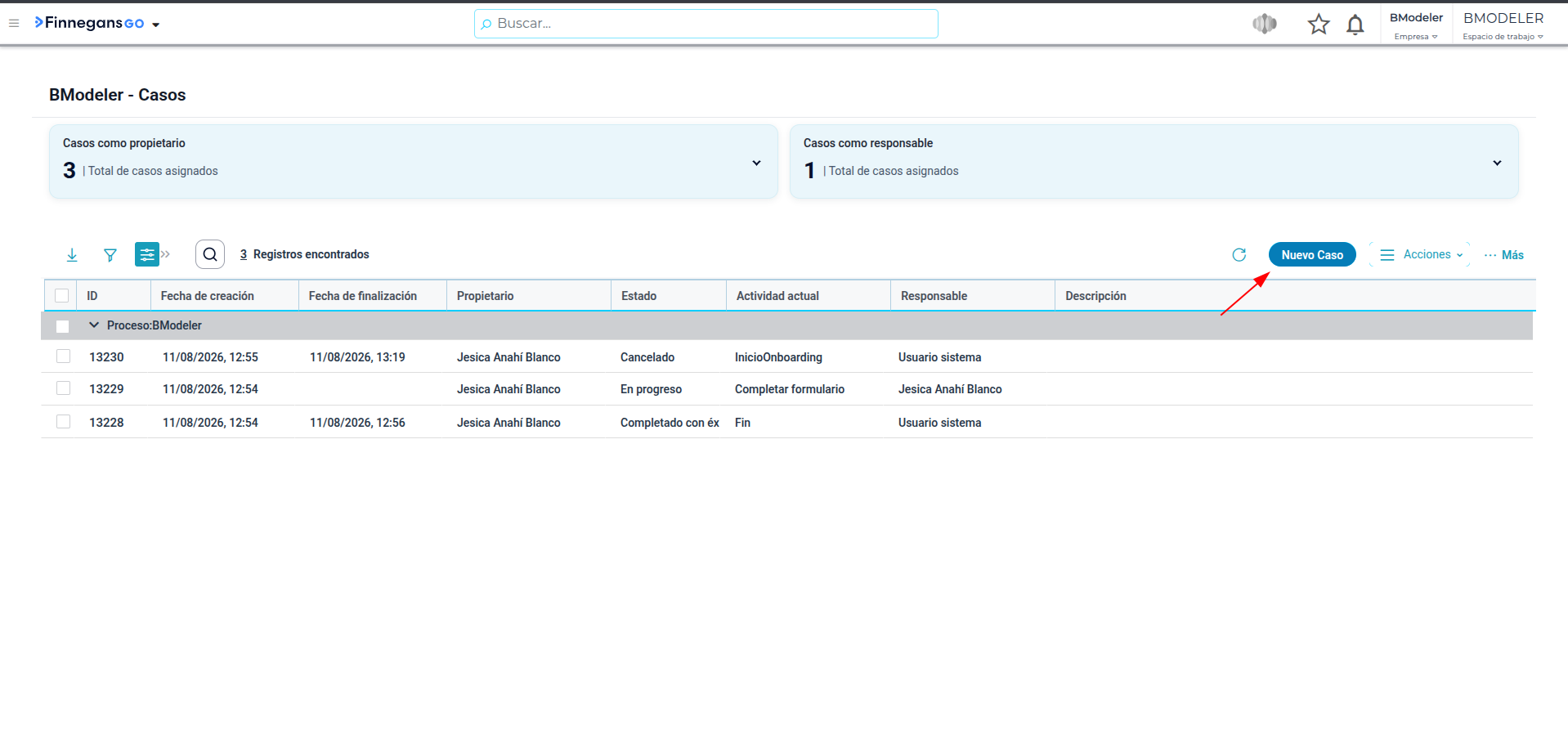Click the InicioOnboarding activity cell
Viewport: 1568px width, 744px height.
coord(778,357)
